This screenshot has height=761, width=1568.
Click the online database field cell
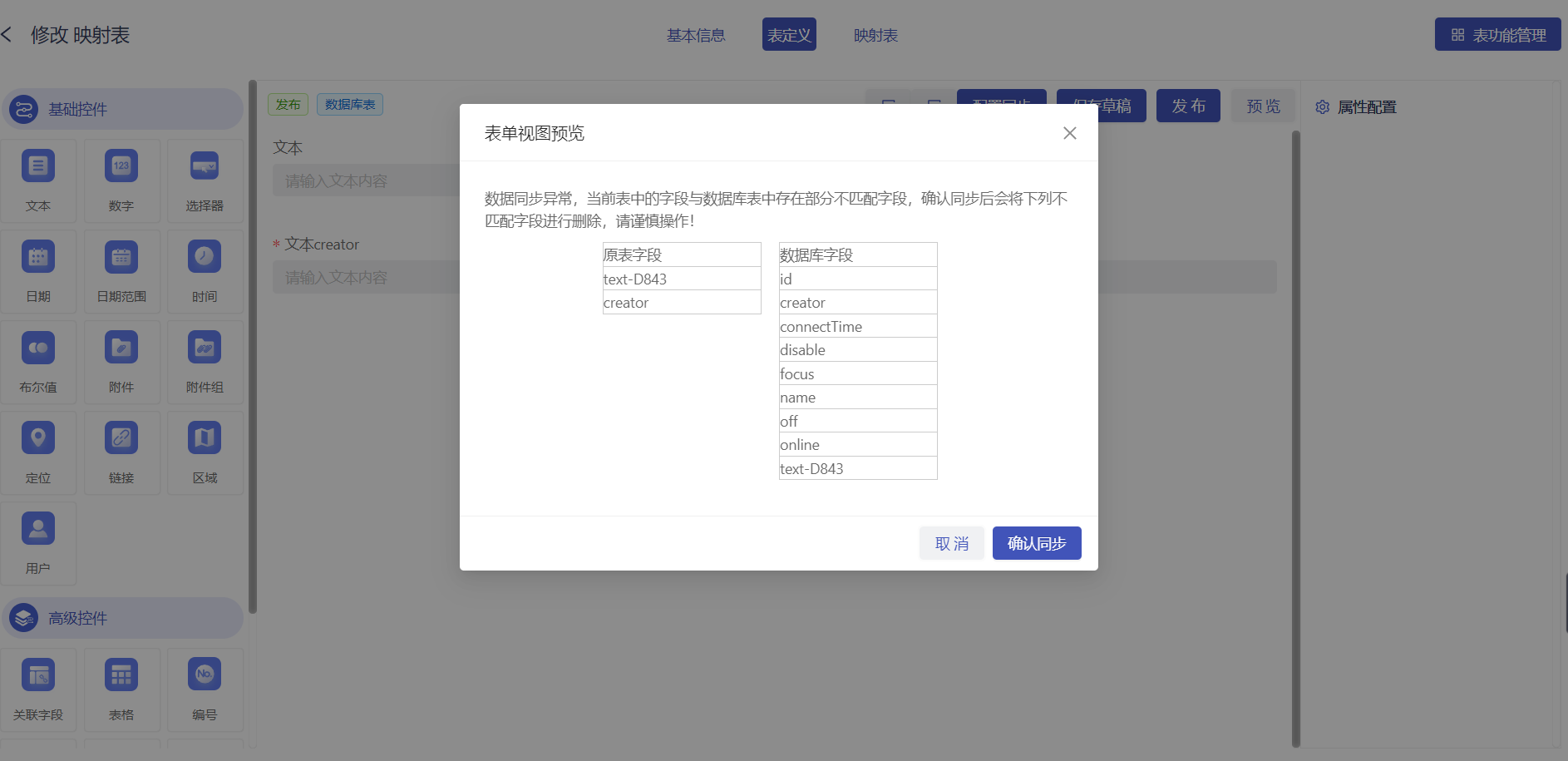(858, 445)
